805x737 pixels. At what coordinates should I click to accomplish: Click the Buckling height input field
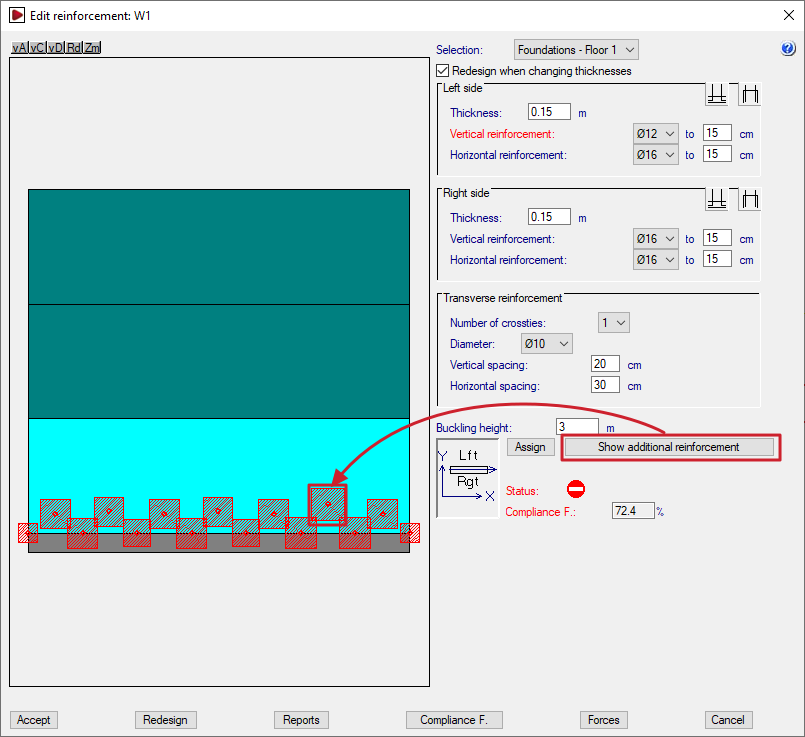pyautogui.click(x=577, y=426)
